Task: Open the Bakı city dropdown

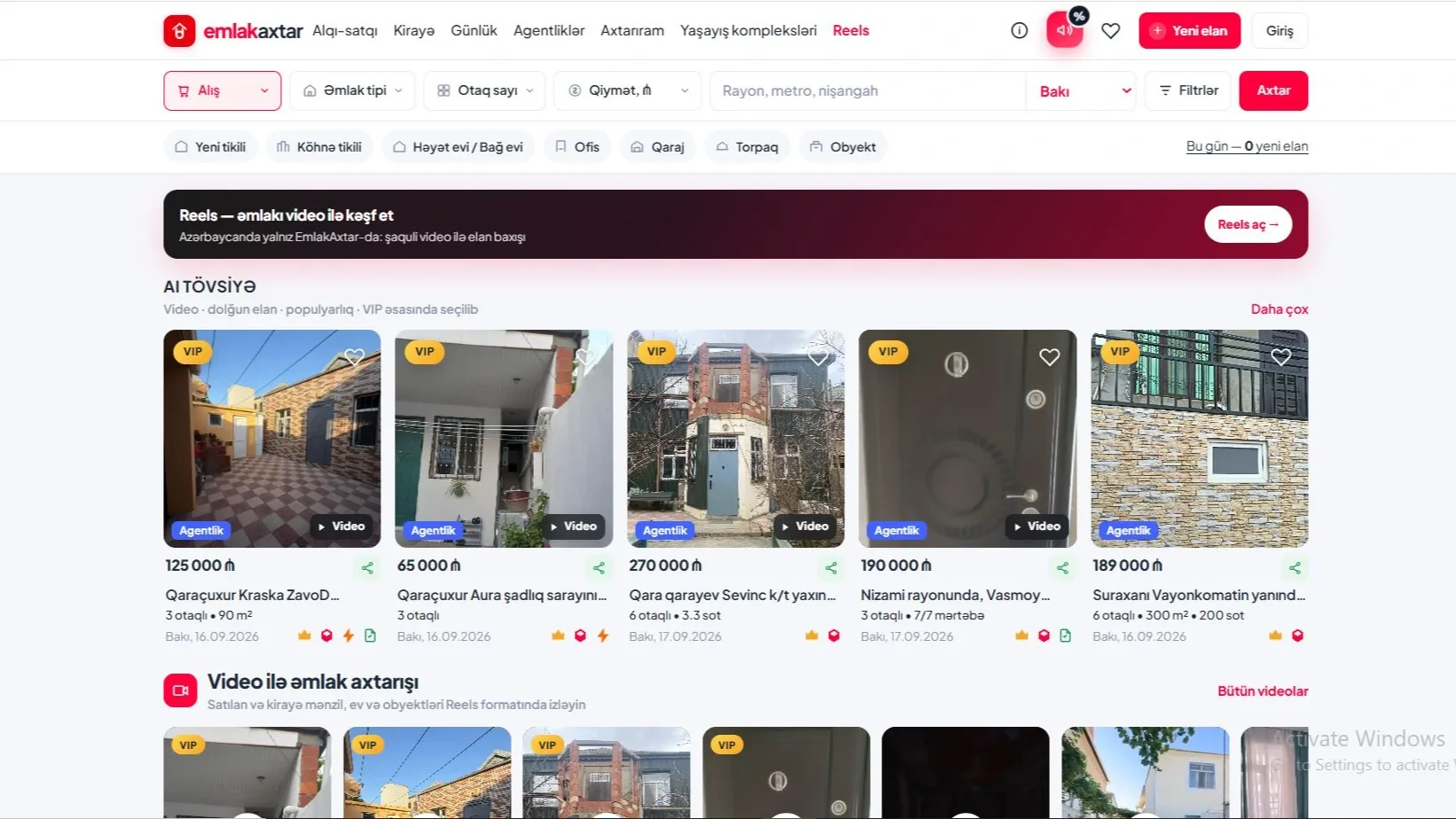Action: click(x=1082, y=90)
